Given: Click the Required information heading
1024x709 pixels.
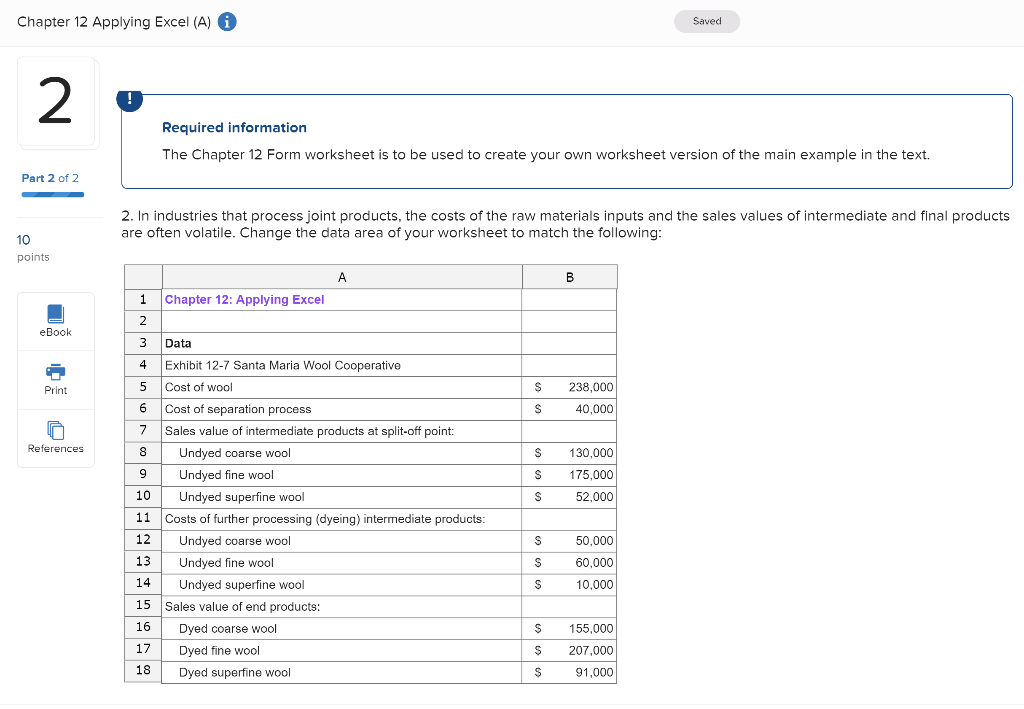Looking at the screenshot, I should click(x=234, y=127).
